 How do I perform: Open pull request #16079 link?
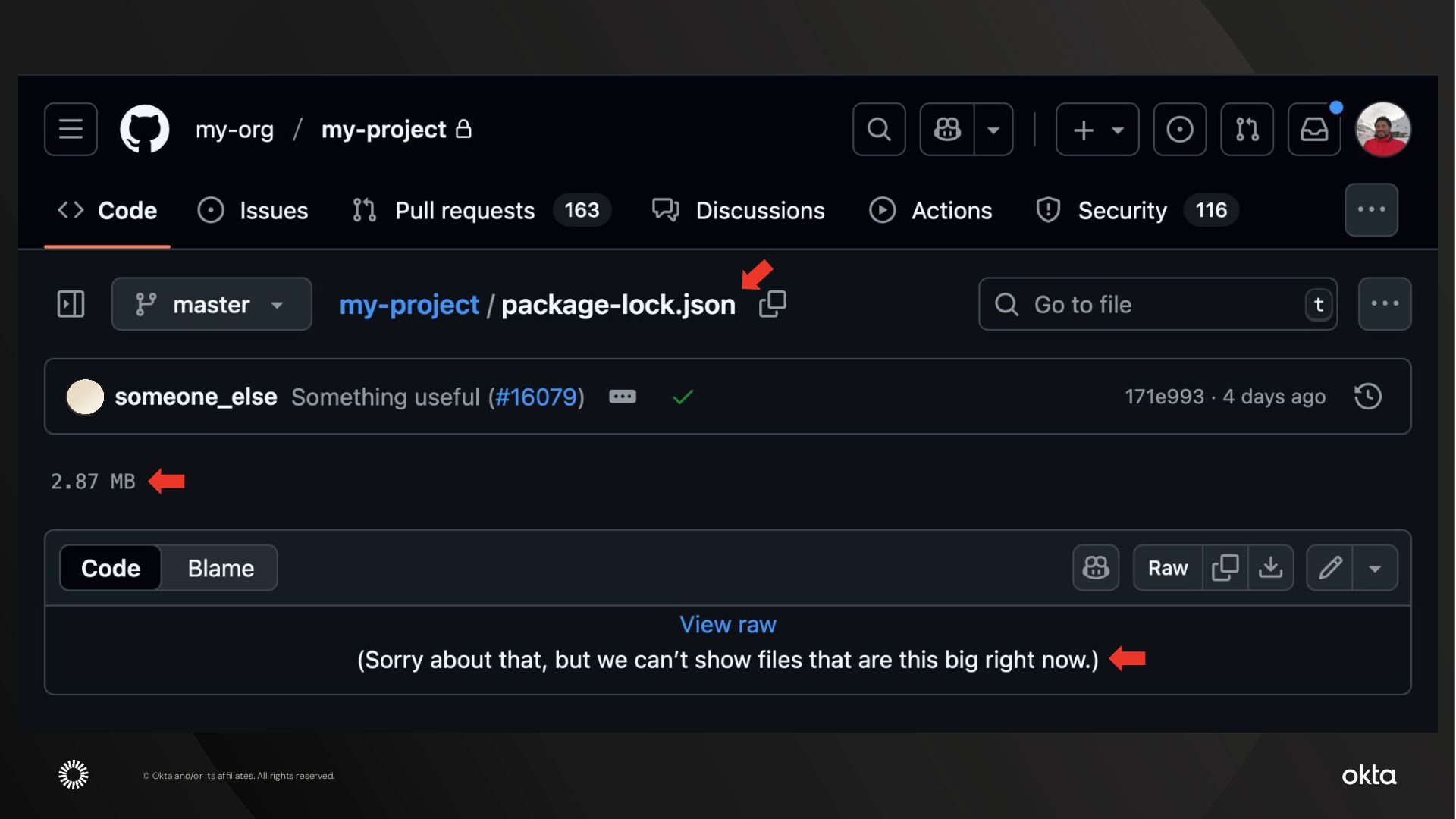tap(536, 397)
